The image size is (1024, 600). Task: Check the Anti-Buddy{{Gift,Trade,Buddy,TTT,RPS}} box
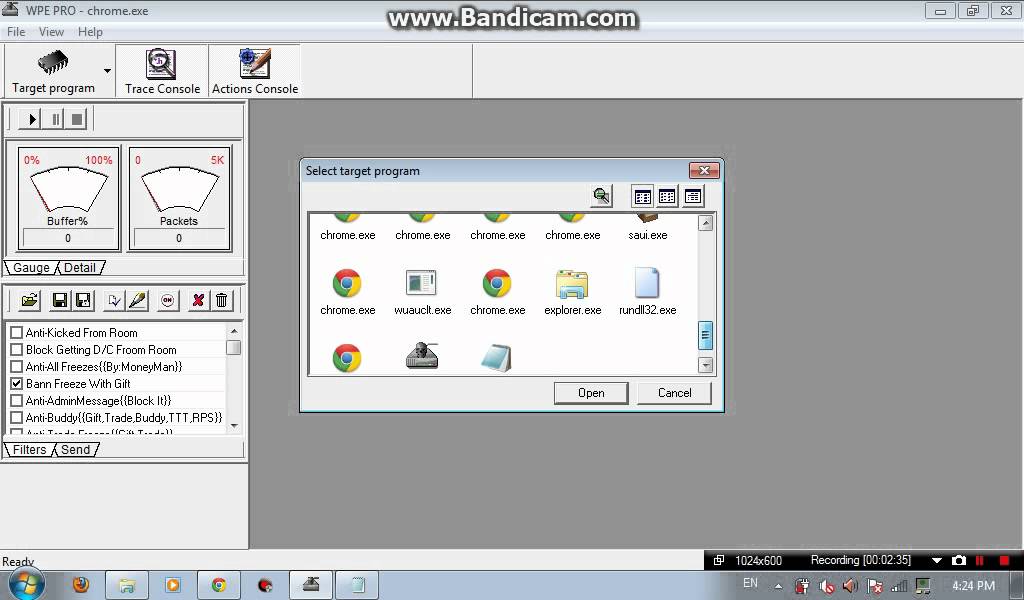coord(17,417)
